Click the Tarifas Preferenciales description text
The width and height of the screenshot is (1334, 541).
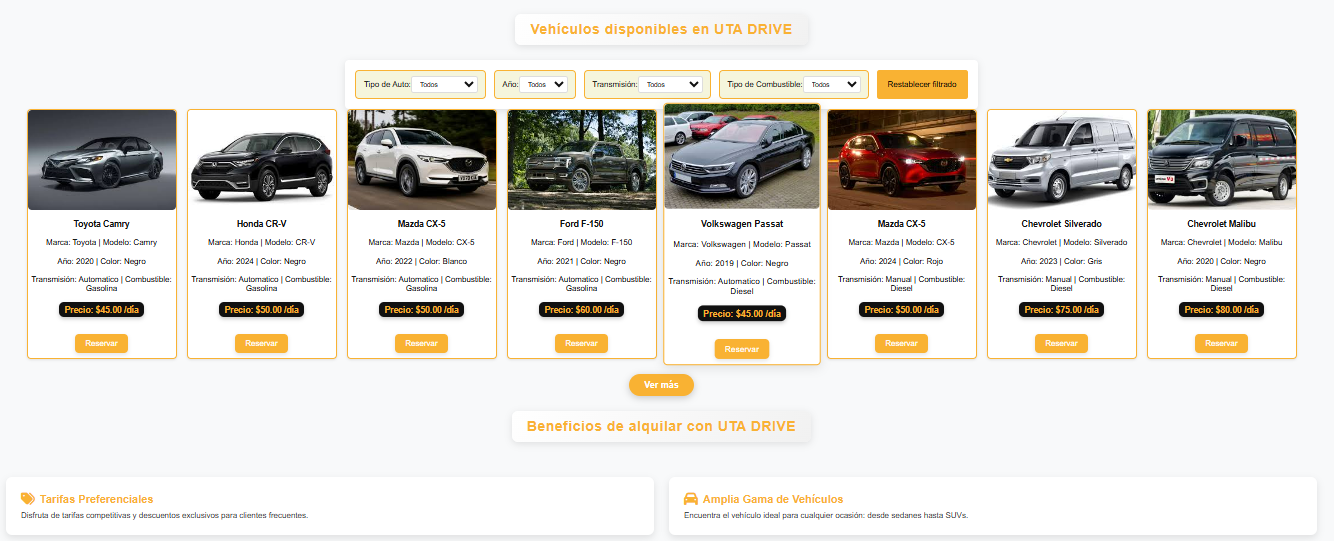(164, 516)
